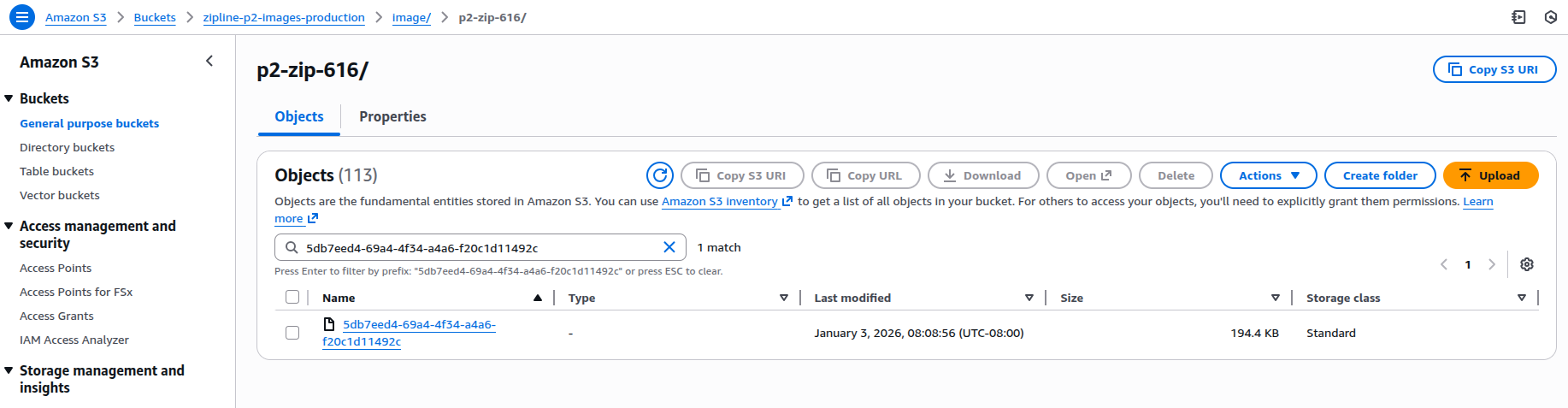Sort by Name column

tap(537, 298)
